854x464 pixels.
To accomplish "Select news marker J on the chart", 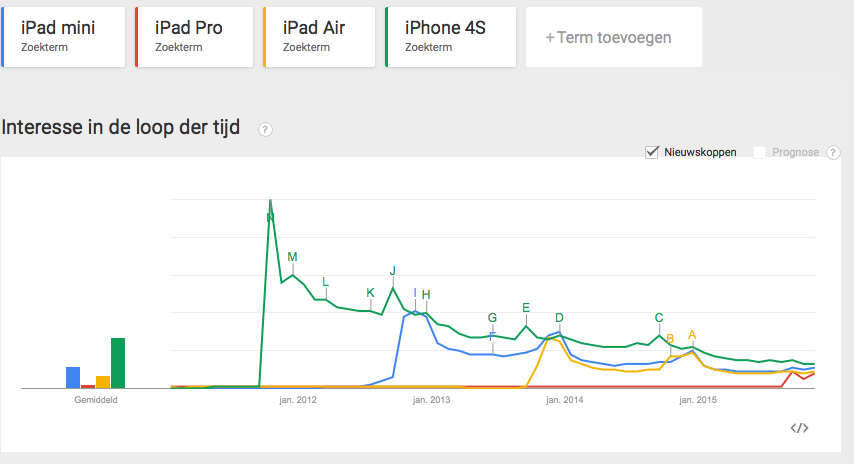I will [393, 271].
